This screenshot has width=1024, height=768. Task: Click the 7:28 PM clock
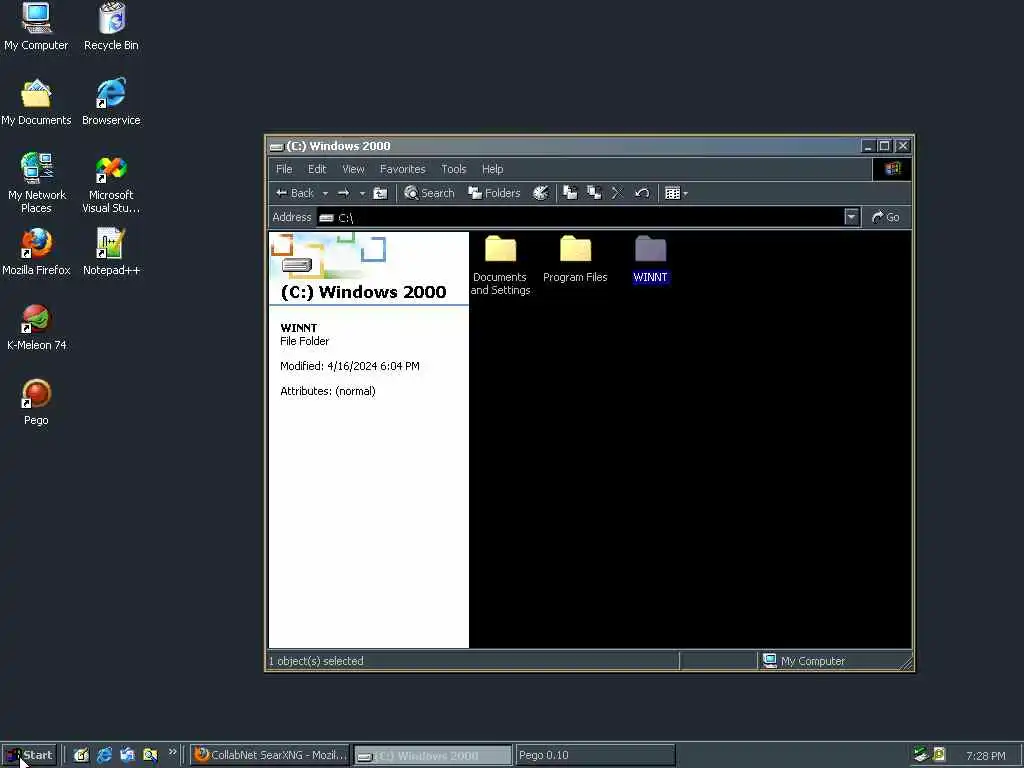(x=985, y=756)
